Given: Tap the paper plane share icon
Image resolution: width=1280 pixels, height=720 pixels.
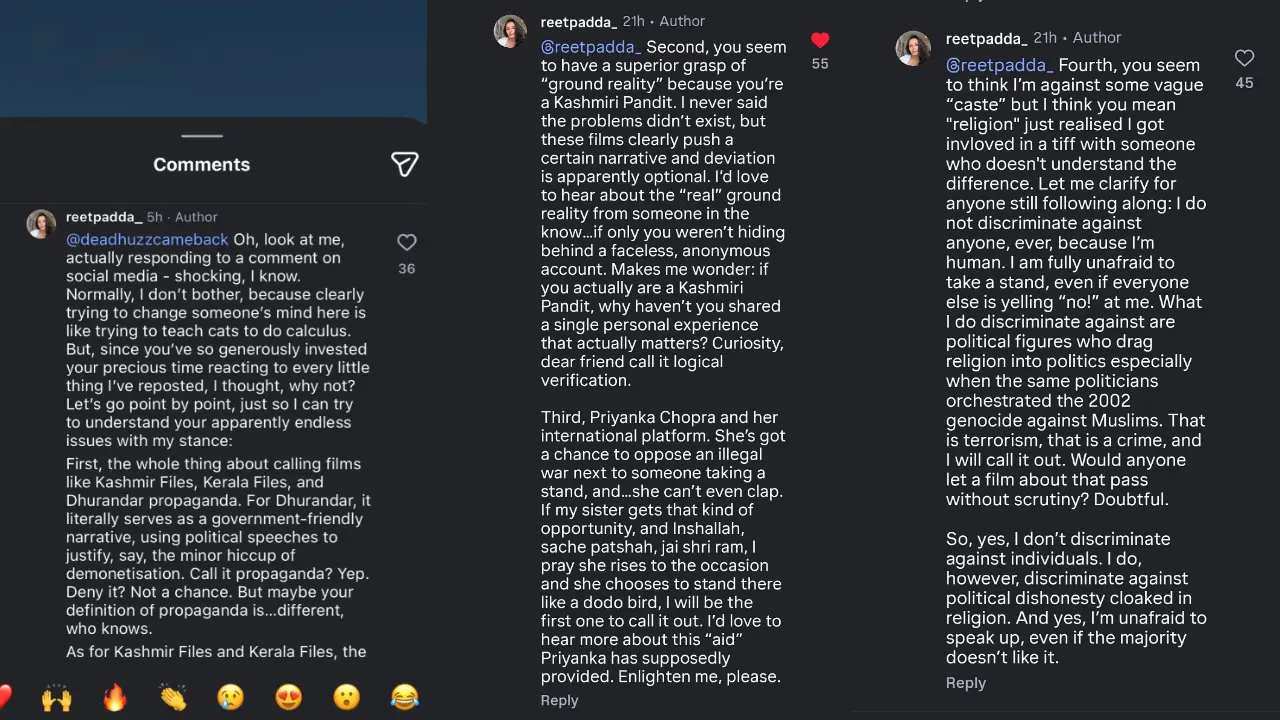Looking at the screenshot, I should 404,164.
